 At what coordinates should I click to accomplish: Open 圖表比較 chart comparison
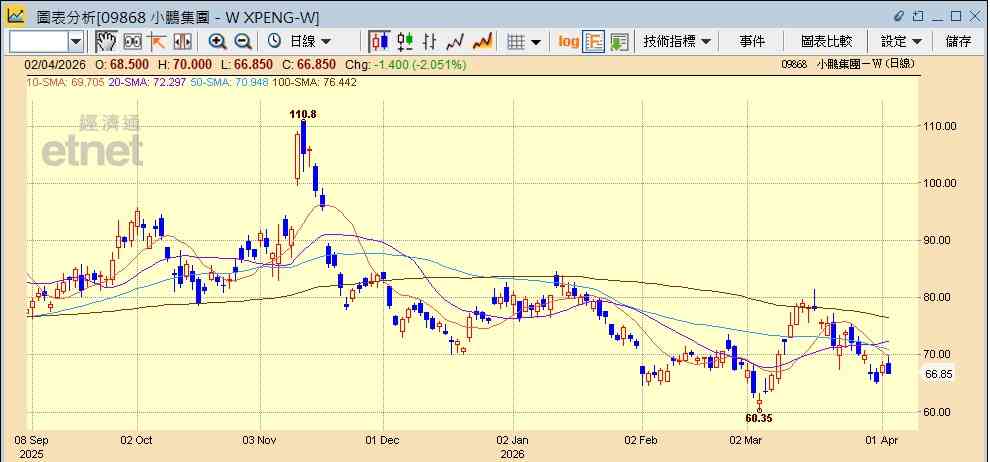click(x=826, y=42)
